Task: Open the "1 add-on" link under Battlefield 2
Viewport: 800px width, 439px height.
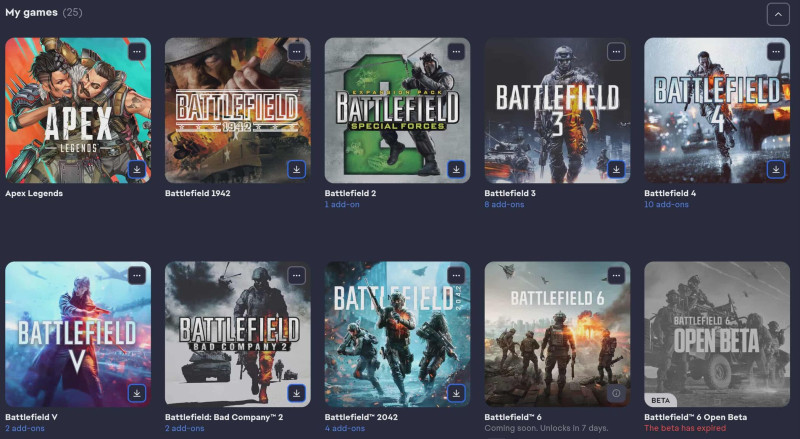Action: (x=342, y=204)
